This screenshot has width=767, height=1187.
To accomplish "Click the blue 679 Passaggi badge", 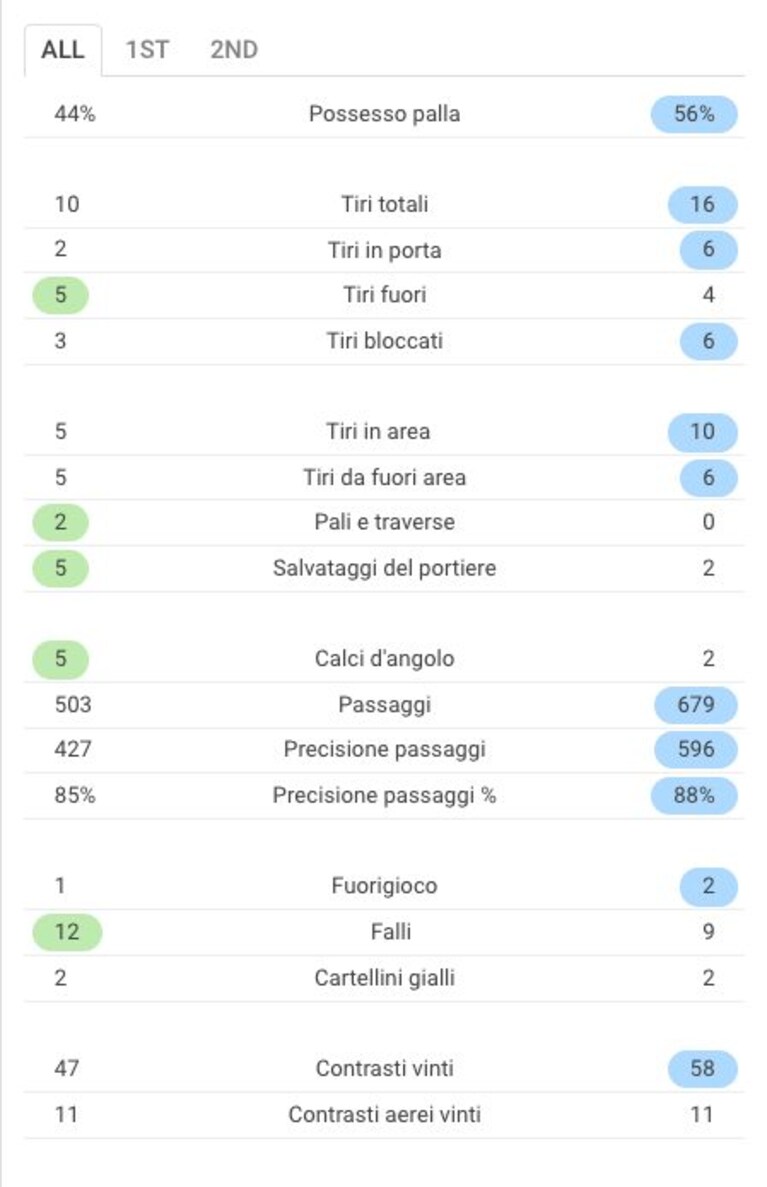I will [696, 705].
